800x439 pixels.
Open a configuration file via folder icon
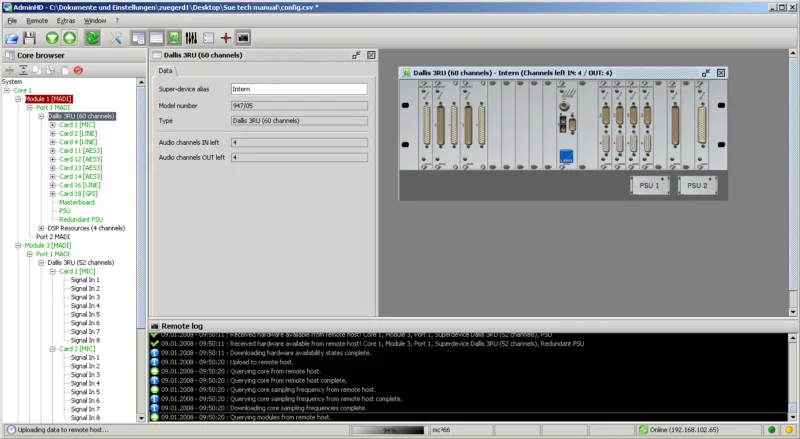click(12, 38)
